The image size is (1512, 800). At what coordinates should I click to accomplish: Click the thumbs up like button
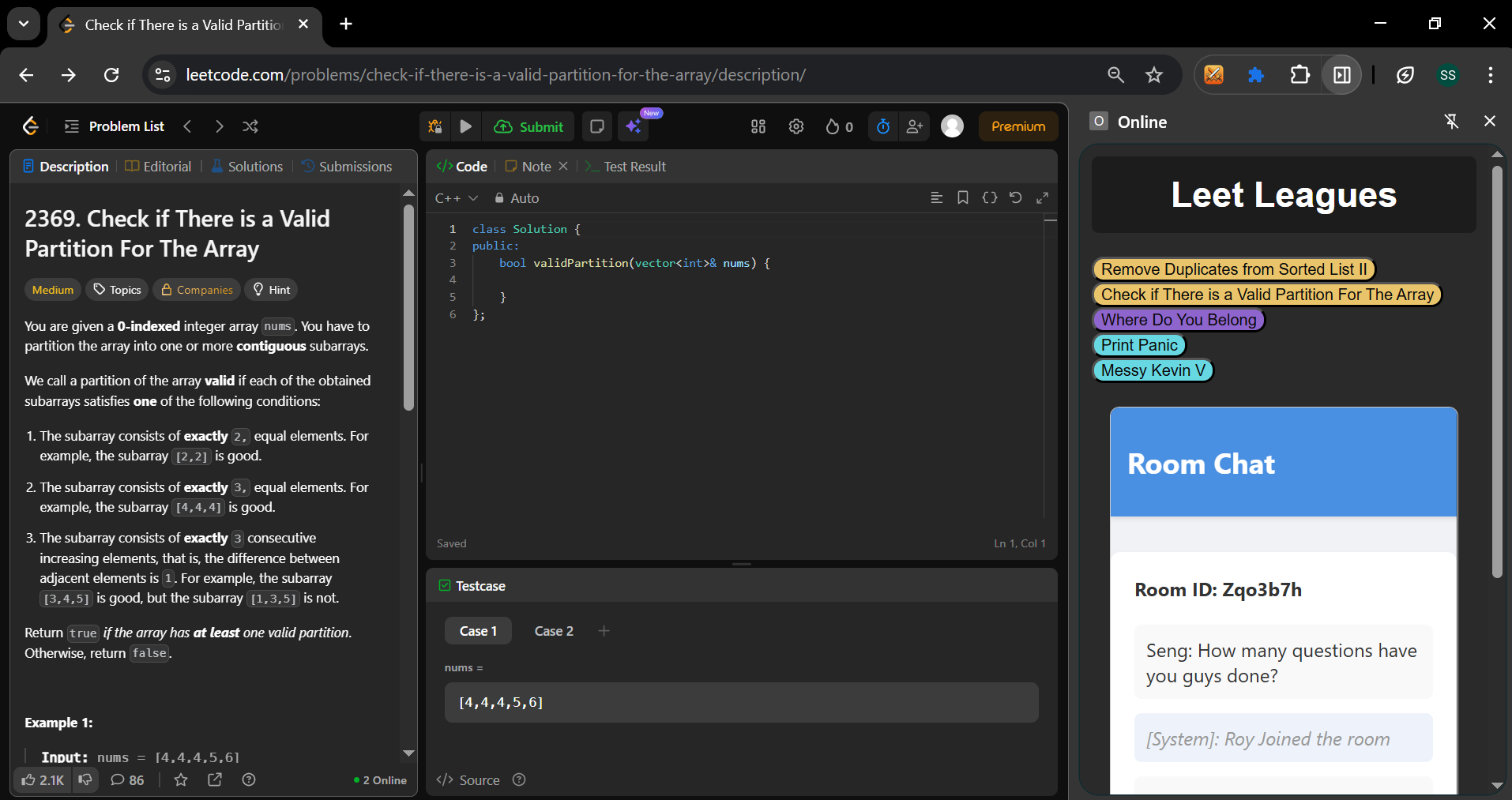pos(43,779)
